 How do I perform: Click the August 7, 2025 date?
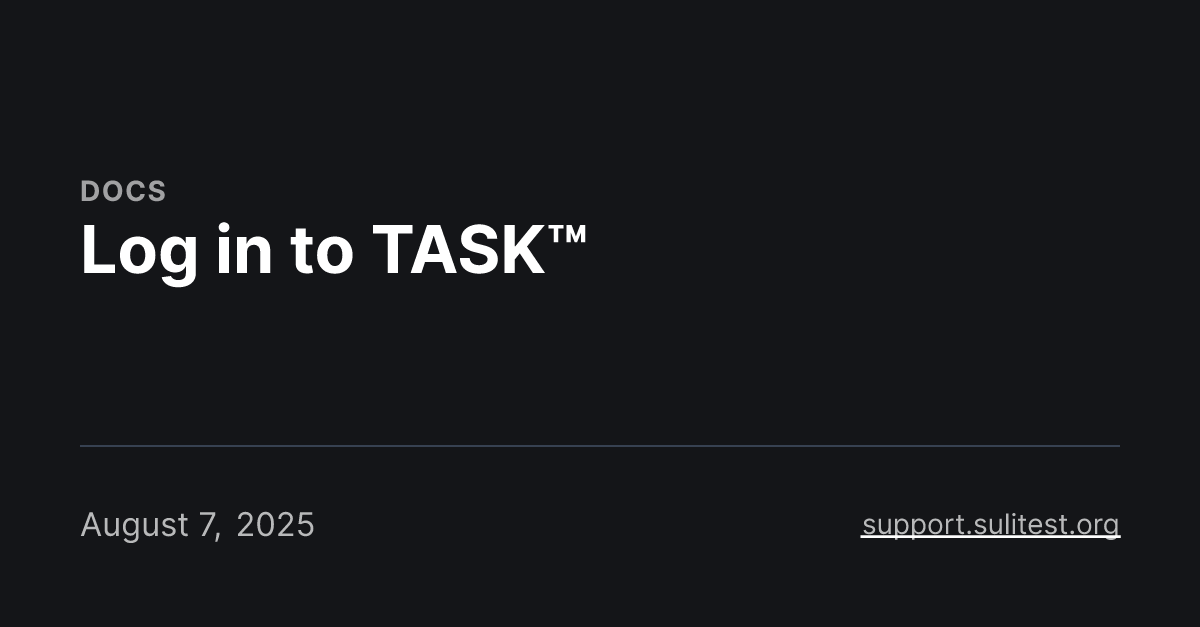197,525
